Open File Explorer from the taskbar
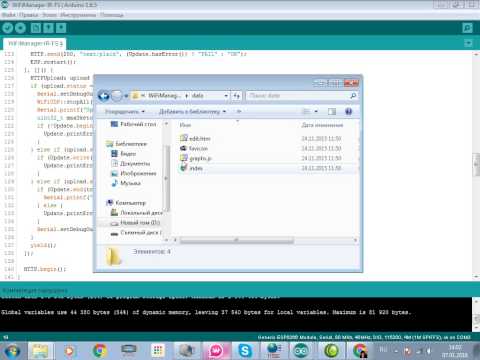The height and width of the screenshot is (360, 480). coord(40,351)
